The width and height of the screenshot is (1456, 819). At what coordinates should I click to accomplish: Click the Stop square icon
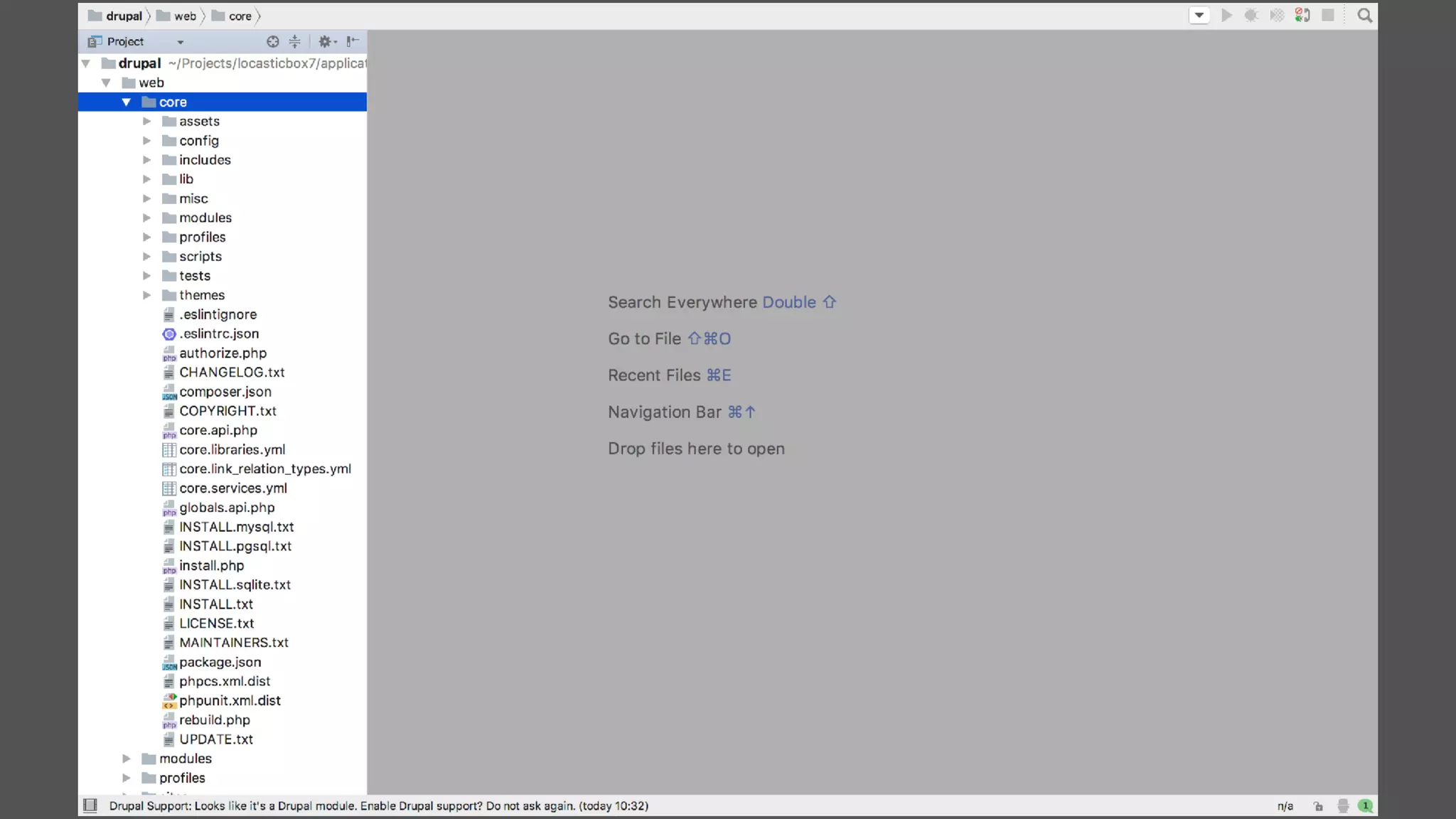point(1327,16)
